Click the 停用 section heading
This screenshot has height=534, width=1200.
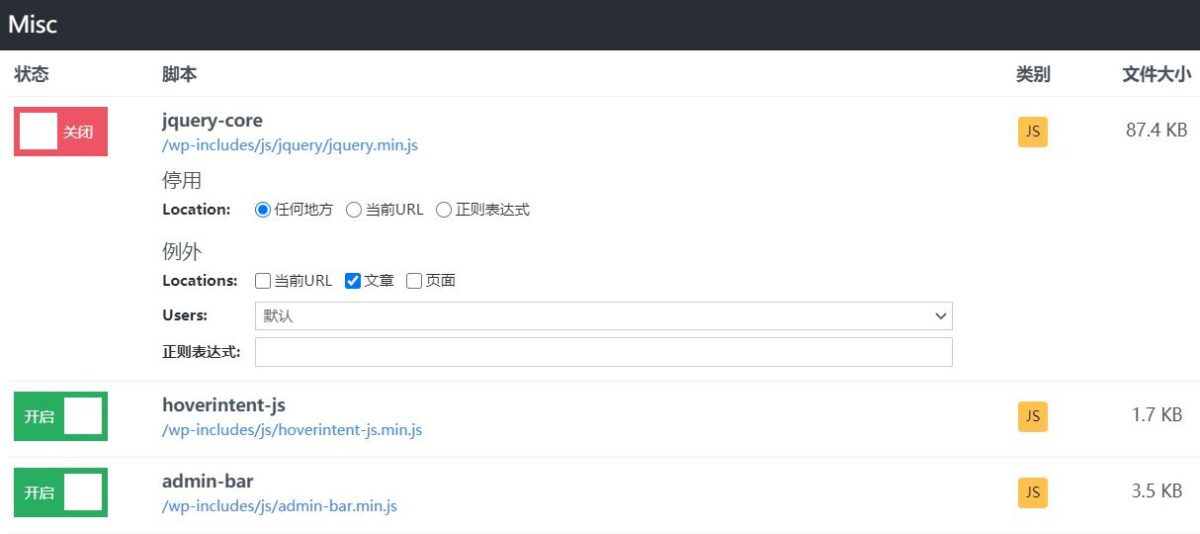[182, 180]
